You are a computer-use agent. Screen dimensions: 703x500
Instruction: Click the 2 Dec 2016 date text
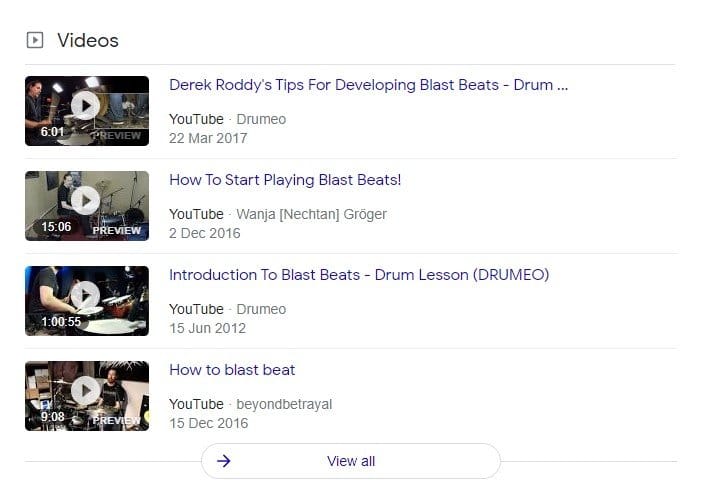click(x=204, y=233)
